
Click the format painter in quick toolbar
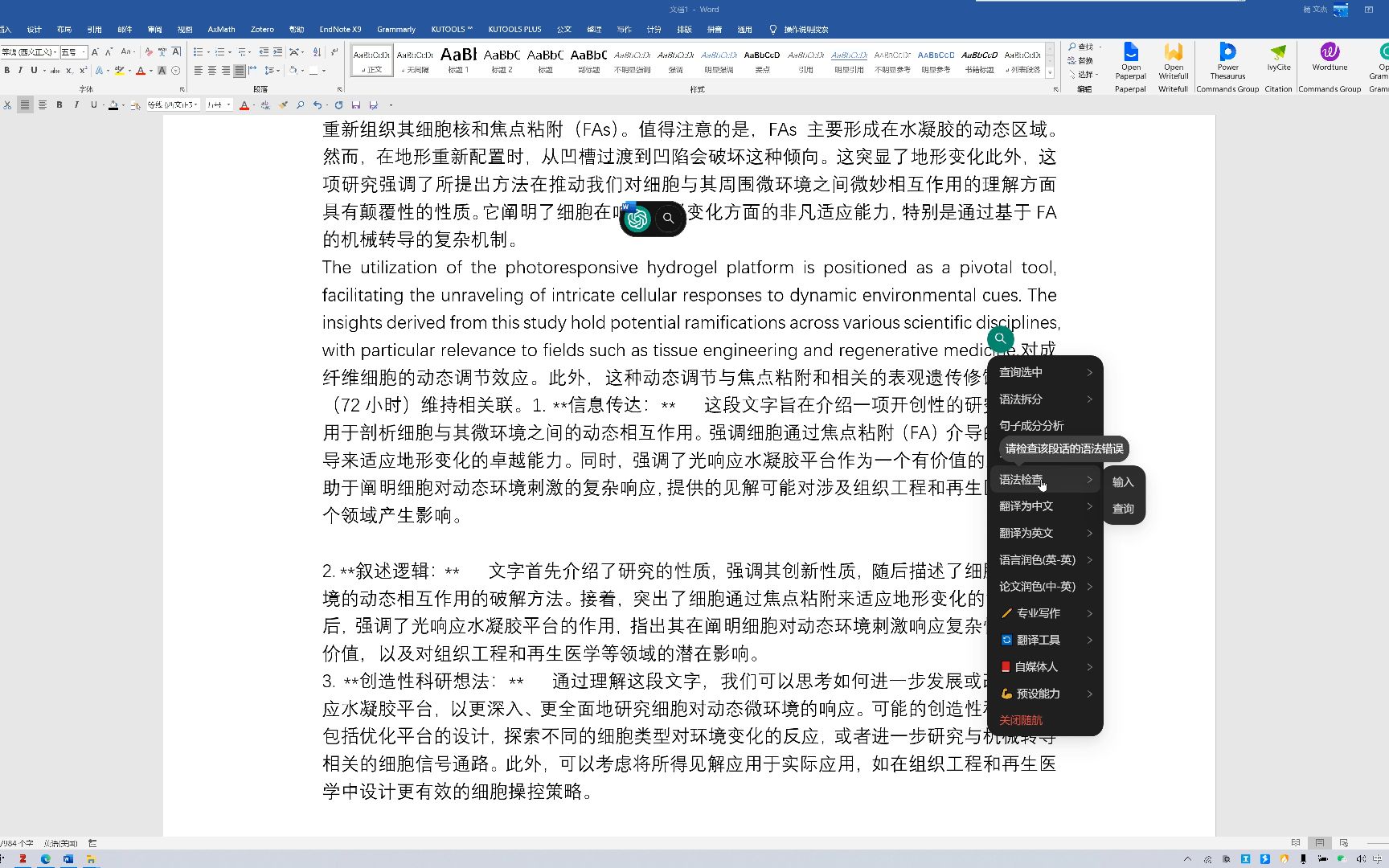pos(283,105)
